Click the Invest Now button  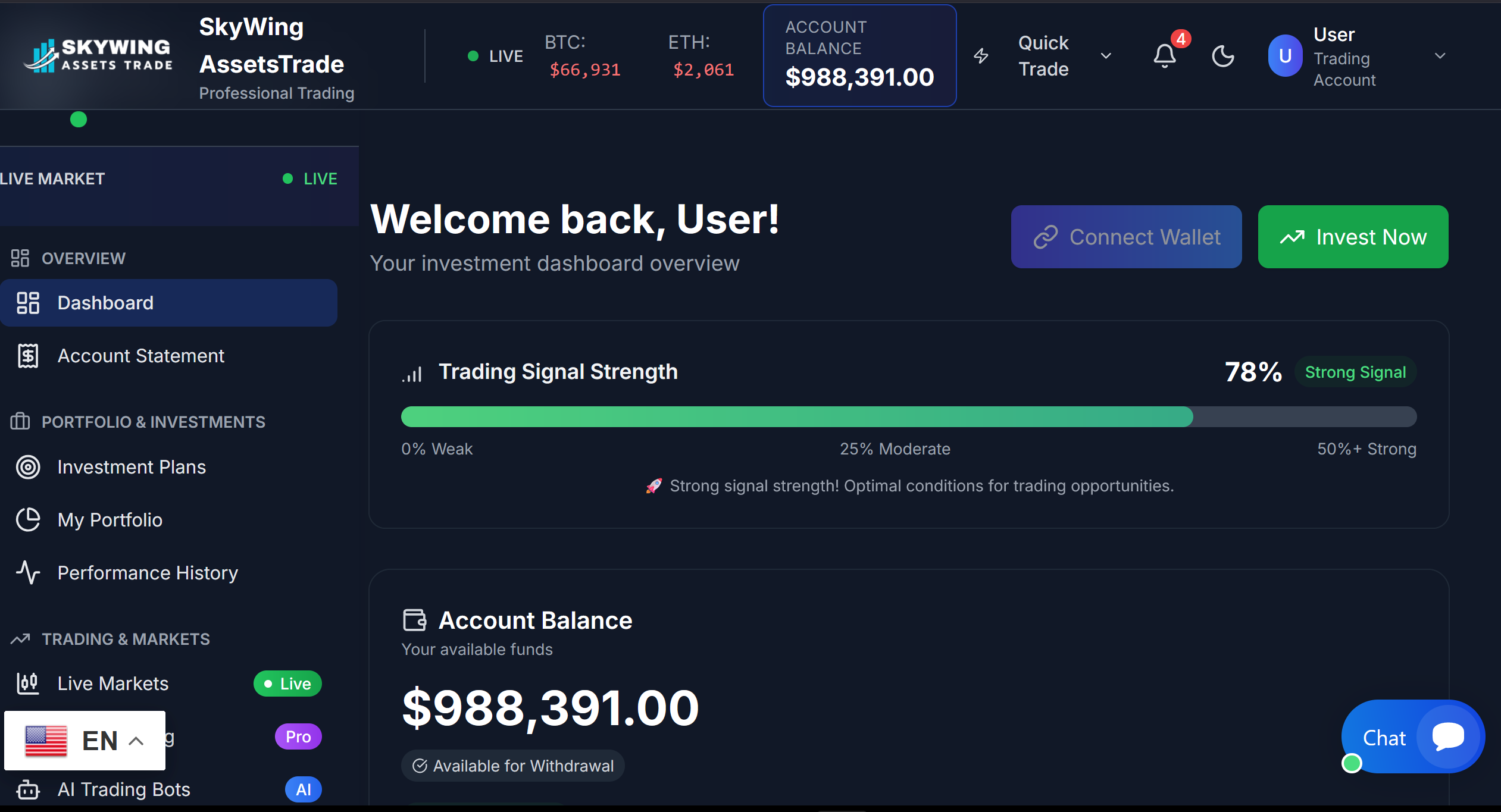click(1353, 237)
